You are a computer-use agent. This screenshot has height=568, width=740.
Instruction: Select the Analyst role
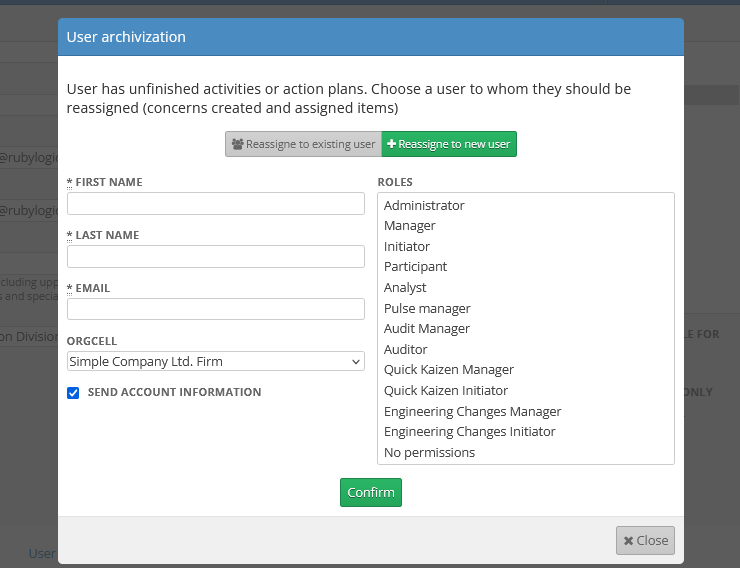pos(405,288)
